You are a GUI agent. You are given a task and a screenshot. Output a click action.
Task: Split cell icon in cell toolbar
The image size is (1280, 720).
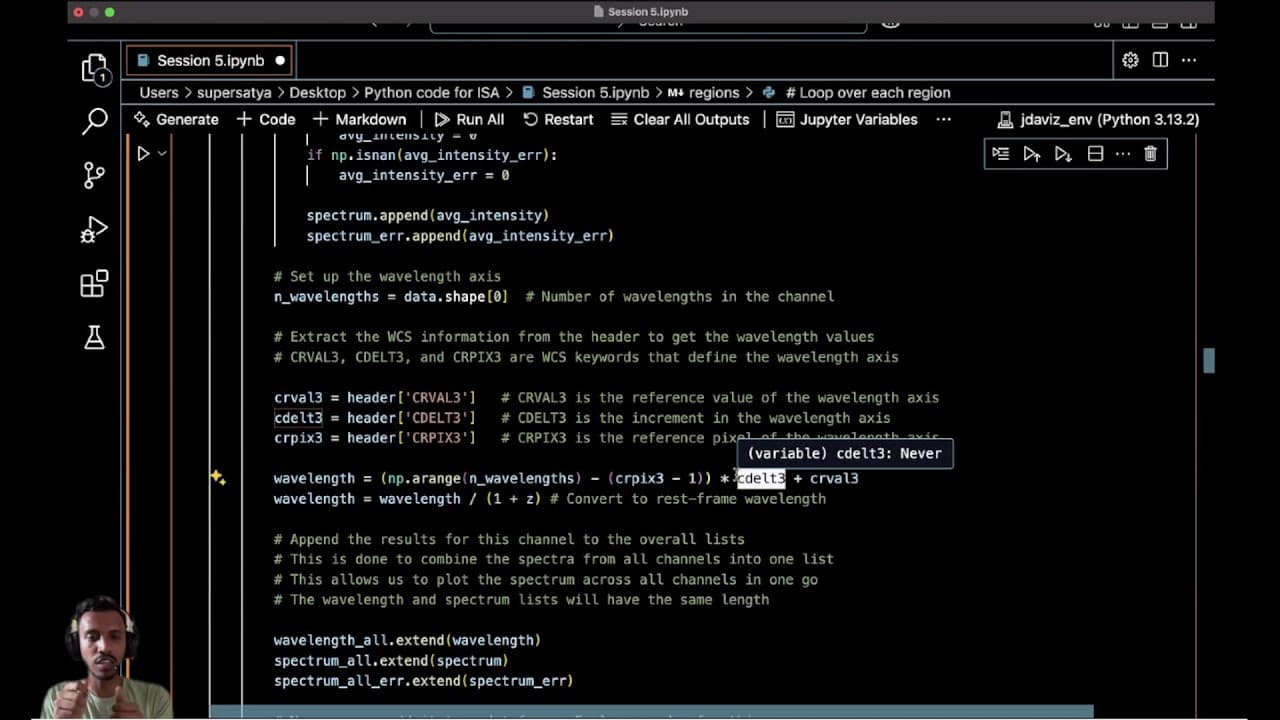coord(1095,154)
